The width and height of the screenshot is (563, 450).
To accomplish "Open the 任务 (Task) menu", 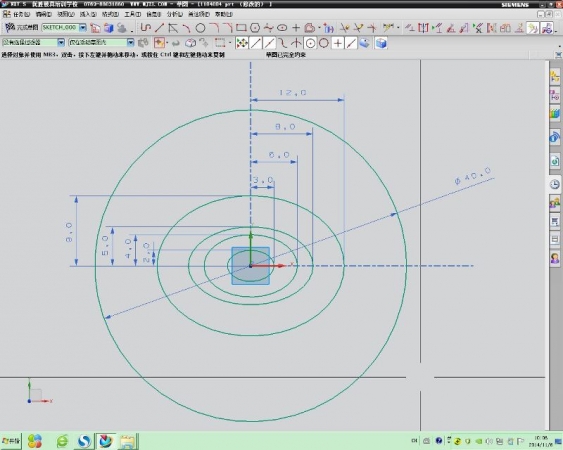I will tap(22, 14).
